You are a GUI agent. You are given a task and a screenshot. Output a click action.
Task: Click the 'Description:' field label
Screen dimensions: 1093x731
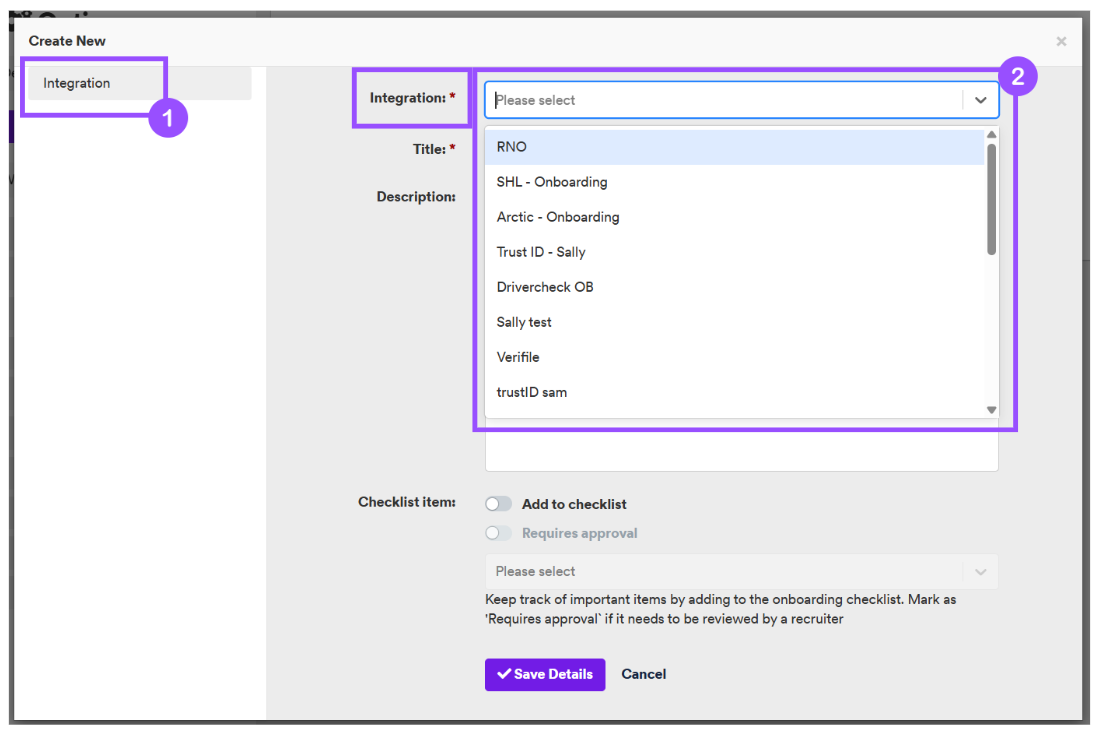pos(416,197)
